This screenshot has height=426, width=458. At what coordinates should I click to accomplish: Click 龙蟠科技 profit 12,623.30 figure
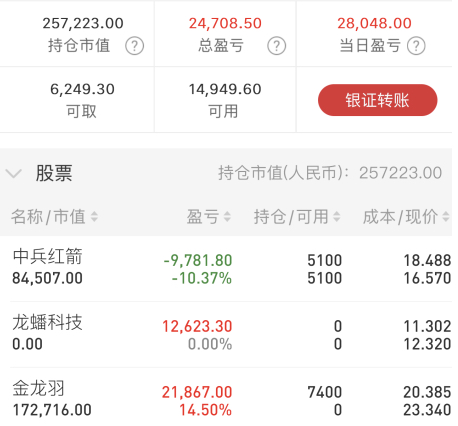(197, 326)
